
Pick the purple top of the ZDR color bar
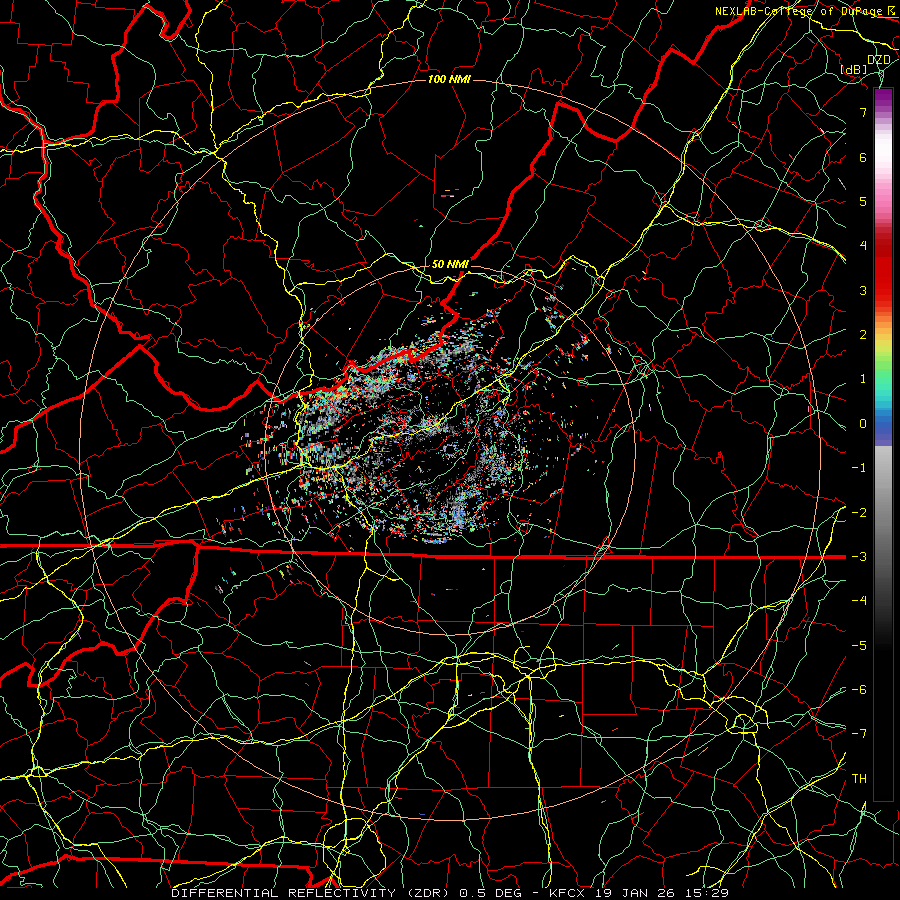coord(883,99)
